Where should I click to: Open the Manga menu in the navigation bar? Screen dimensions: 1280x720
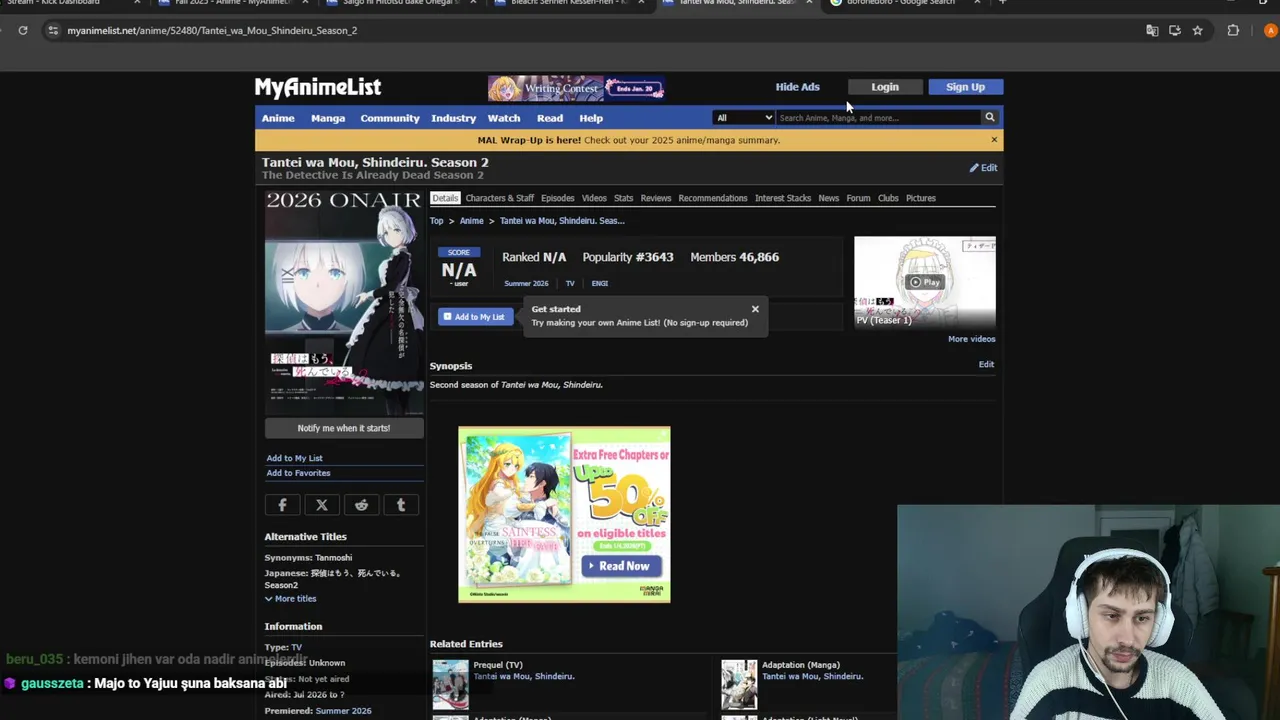tap(328, 118)
